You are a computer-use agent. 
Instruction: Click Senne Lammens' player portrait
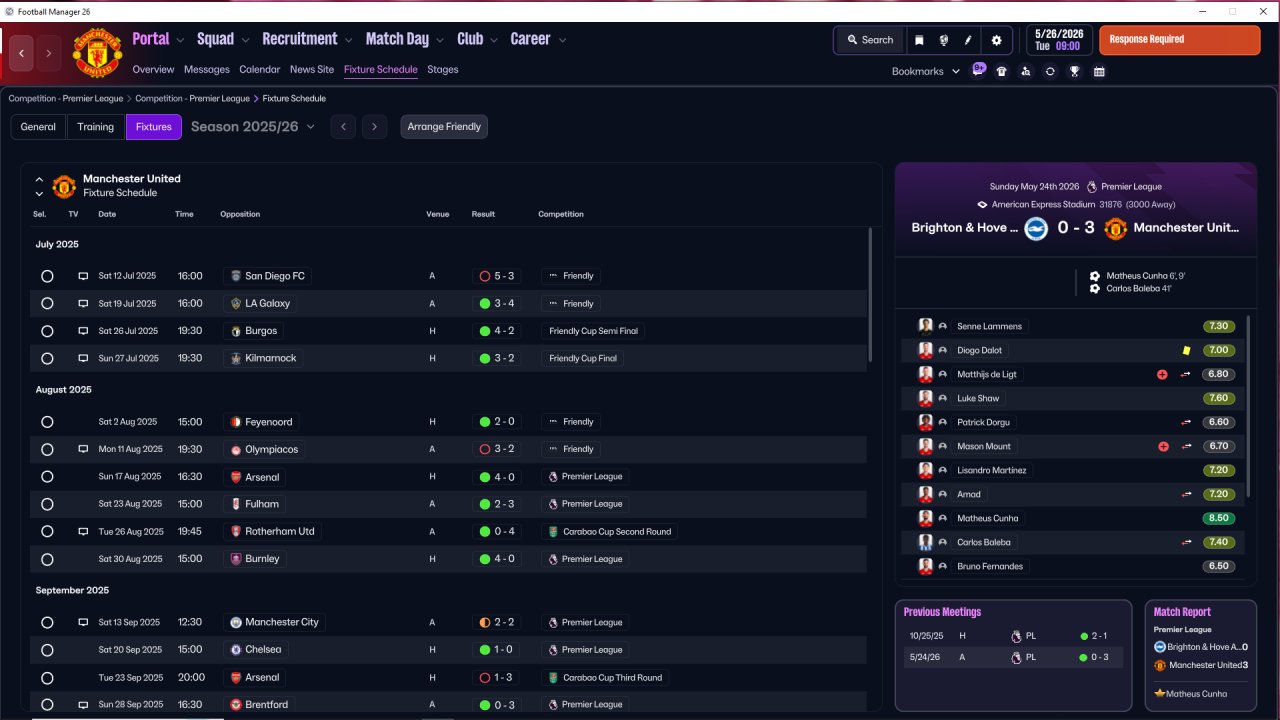coord(926,326)
